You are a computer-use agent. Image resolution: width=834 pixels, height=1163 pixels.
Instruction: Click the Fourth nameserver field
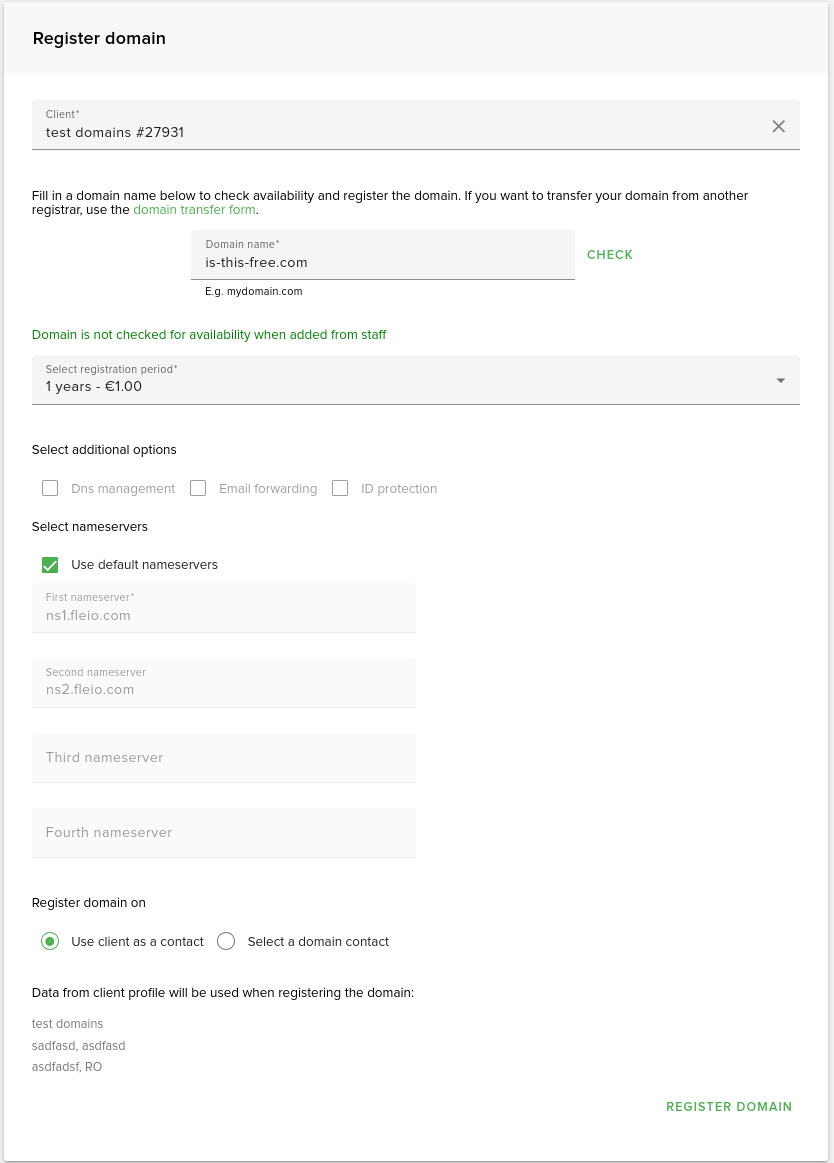[224, 832]
